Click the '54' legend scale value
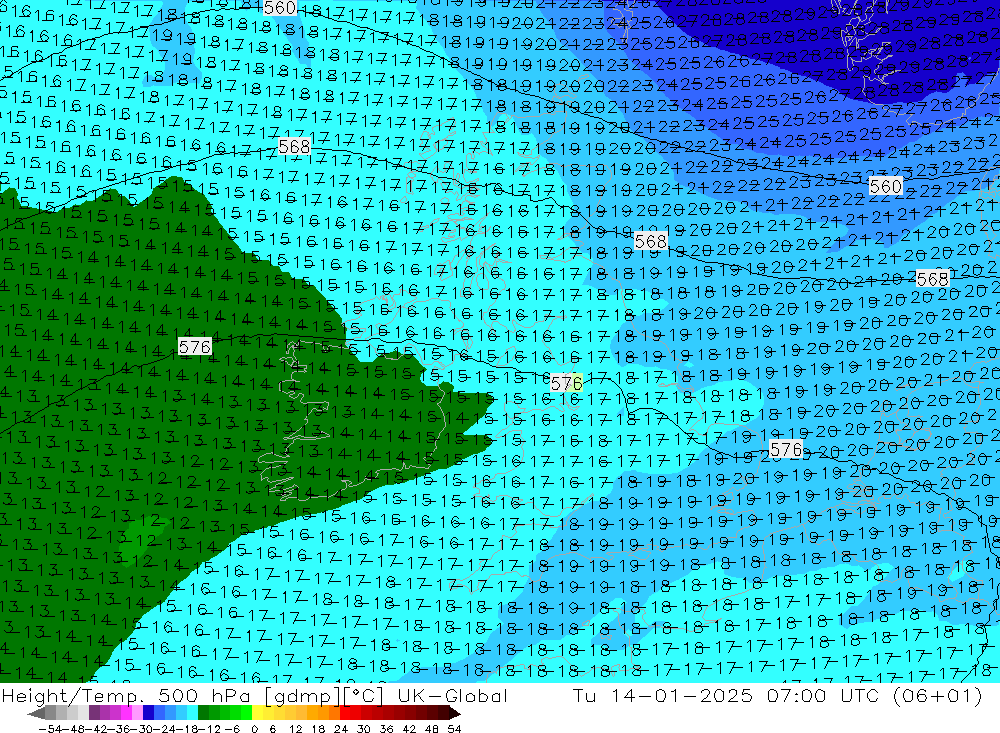Image resolution: width=1000 pixels, height=733 pixels. click(454, 729)
